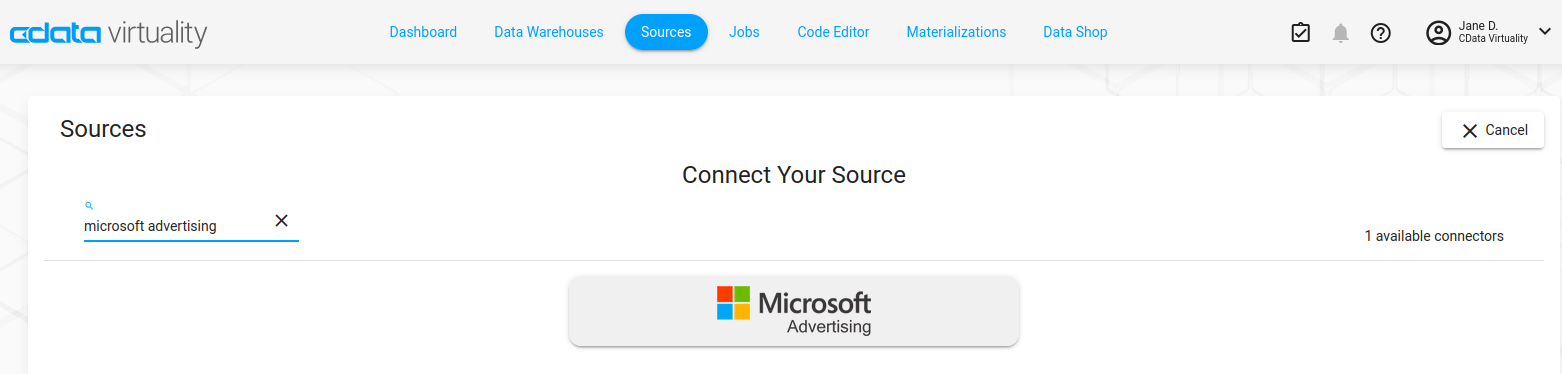
Task: Click the CData Virtuality logo
Action: [108, 33]
